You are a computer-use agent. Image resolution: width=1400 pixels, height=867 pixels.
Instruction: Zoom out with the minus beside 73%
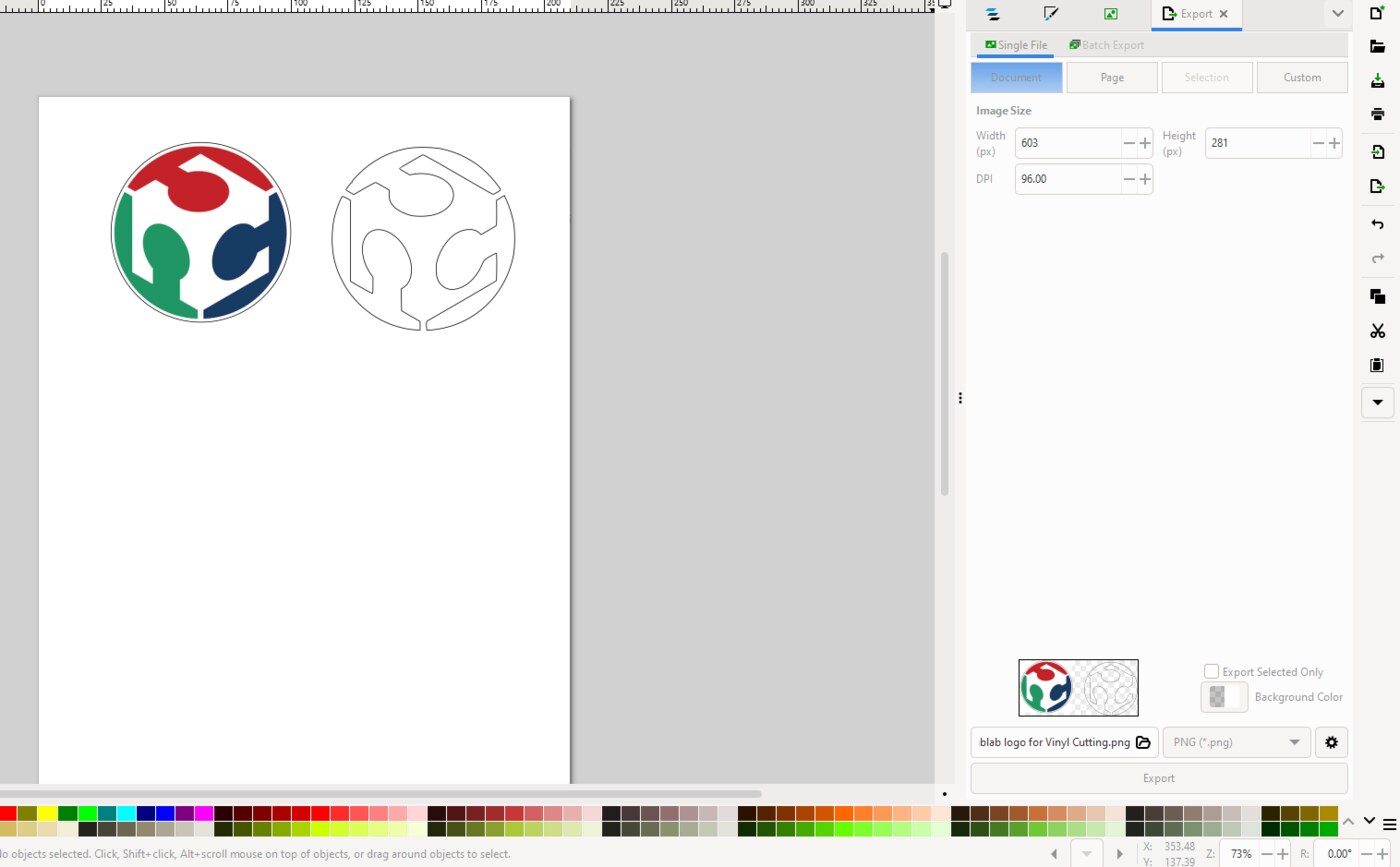point(1268,854)
